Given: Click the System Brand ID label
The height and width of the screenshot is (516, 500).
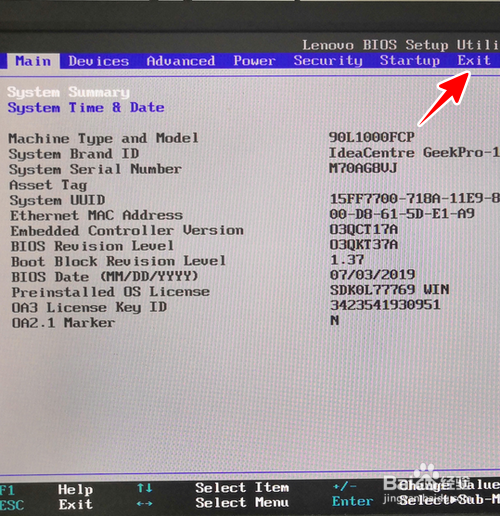Looking at the screenshot, I should (x=74, y=154).
